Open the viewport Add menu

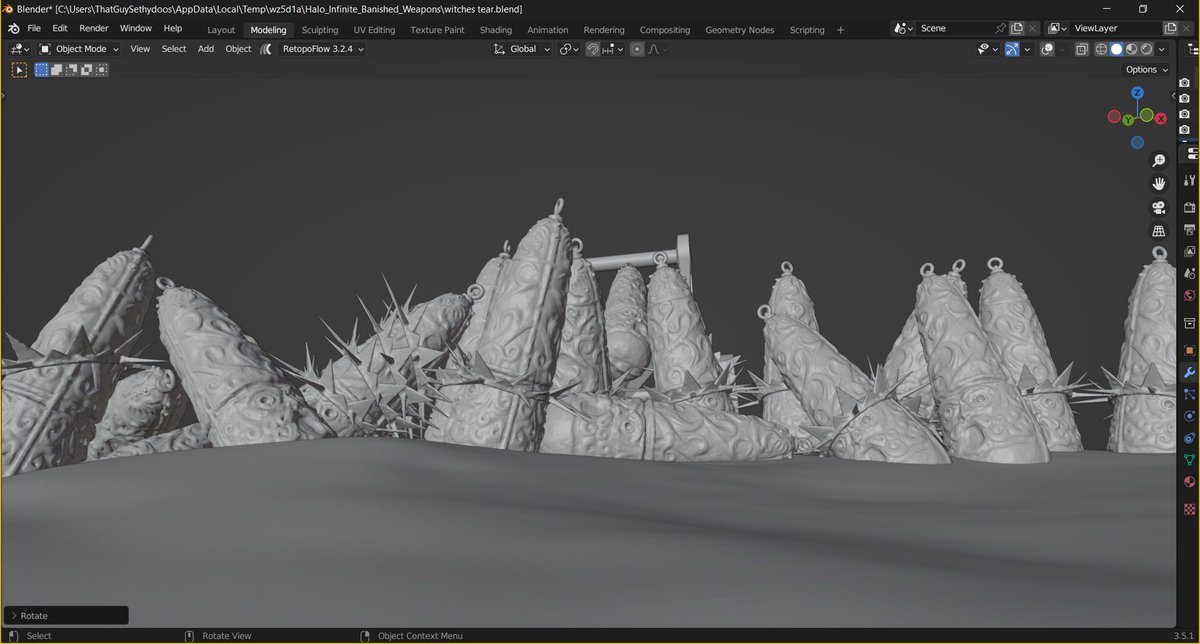tap(206, 49)
